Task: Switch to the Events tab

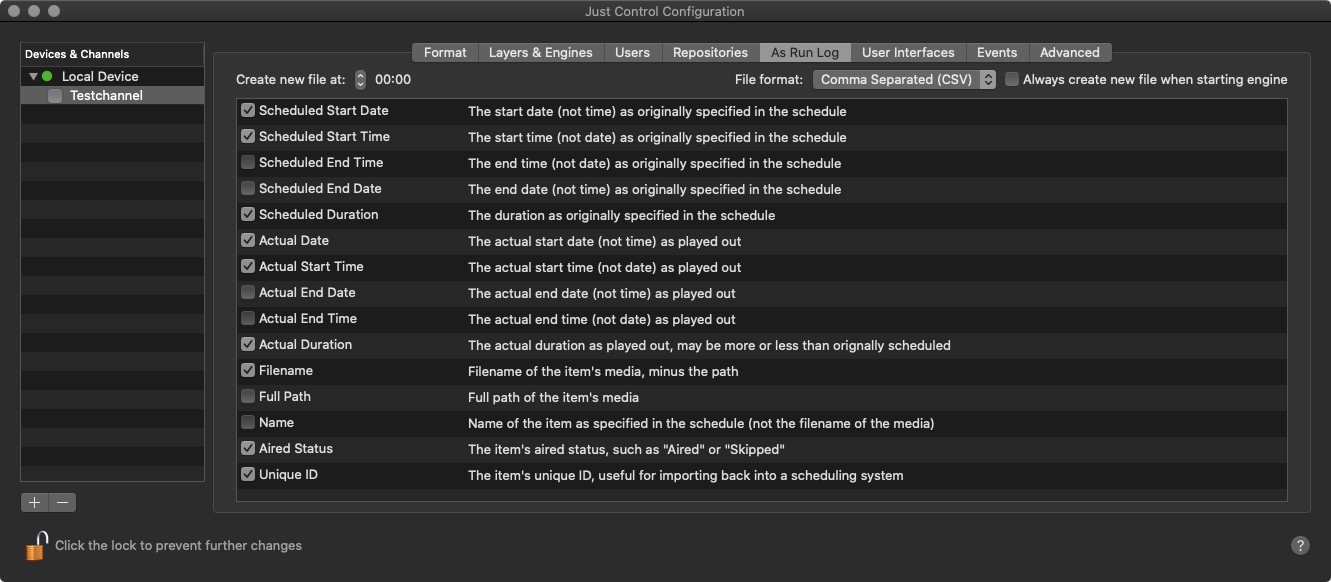Action: pos(997,52)
